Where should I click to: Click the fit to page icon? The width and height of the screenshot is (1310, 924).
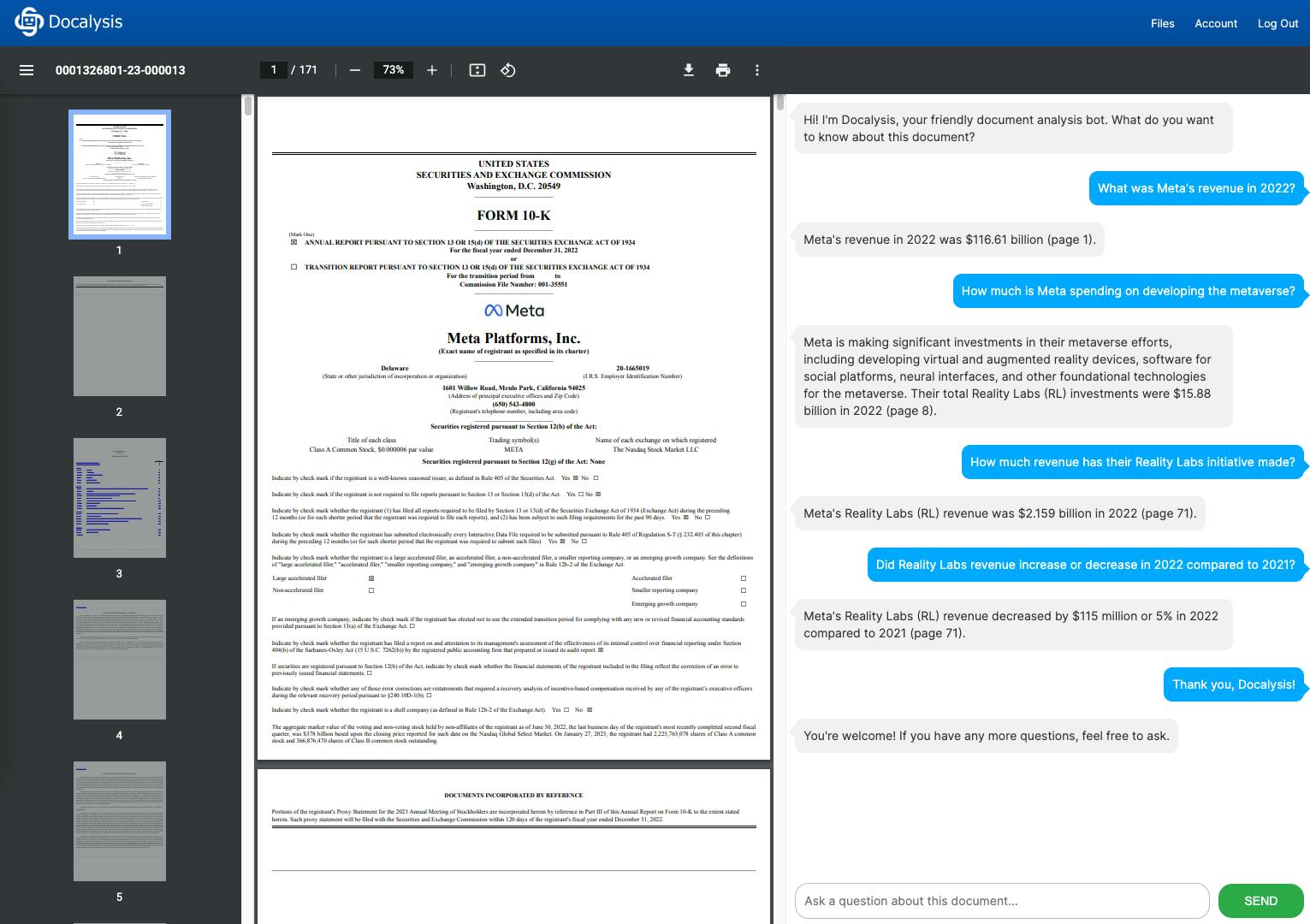click(477, 70)
